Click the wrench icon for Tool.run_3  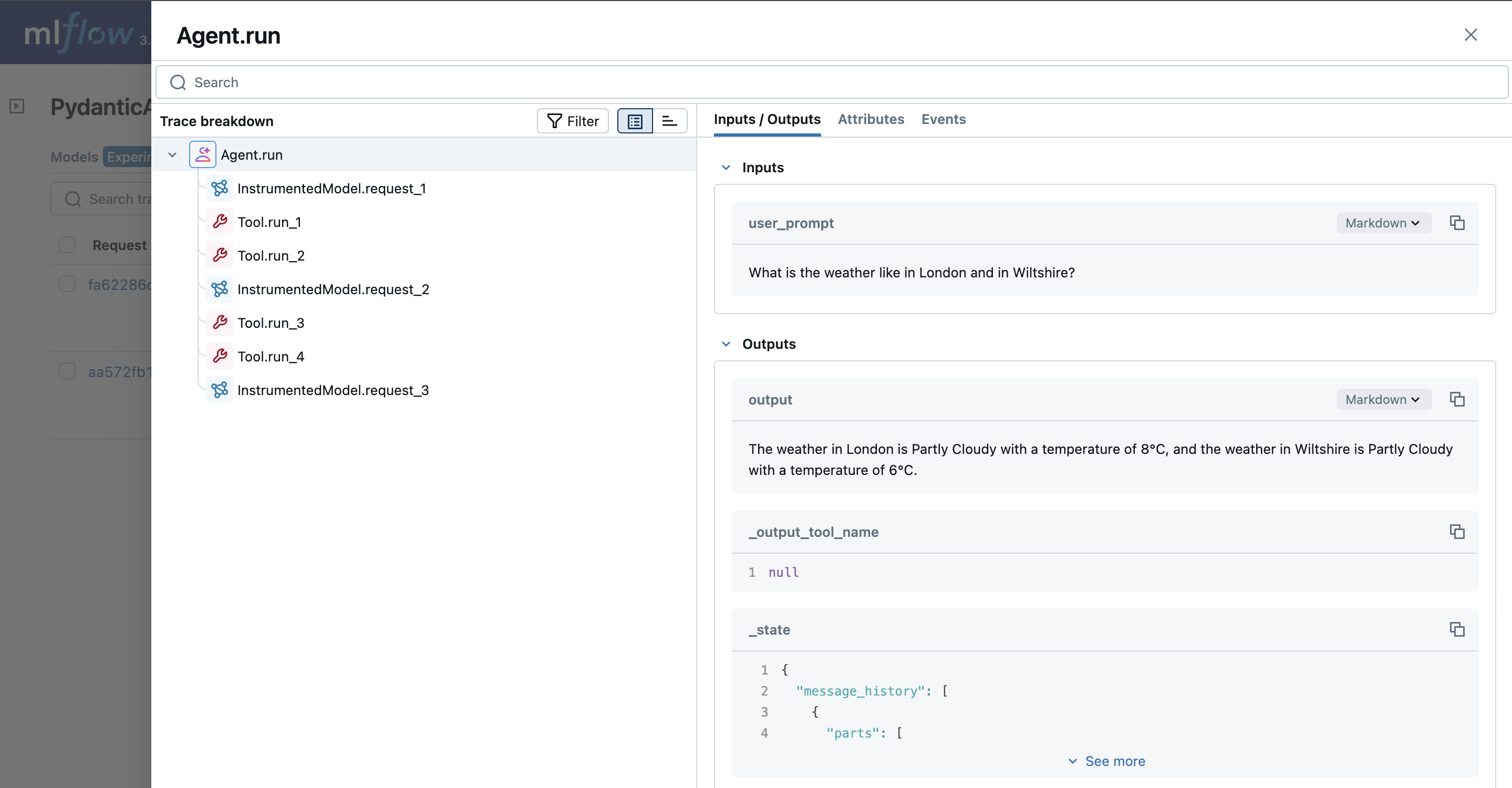[220, 322]
